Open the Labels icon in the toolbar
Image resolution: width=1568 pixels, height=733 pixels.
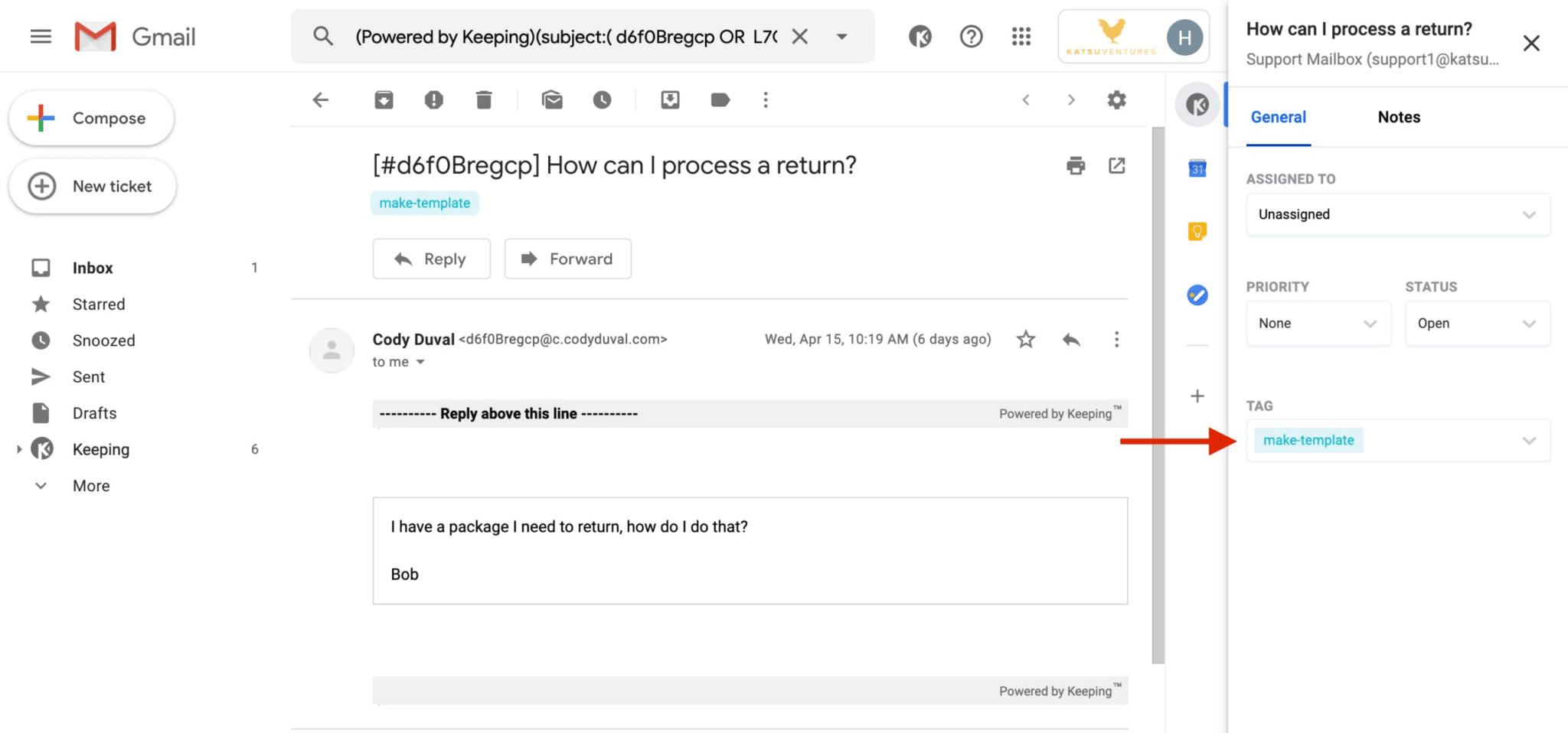(720, 100)
